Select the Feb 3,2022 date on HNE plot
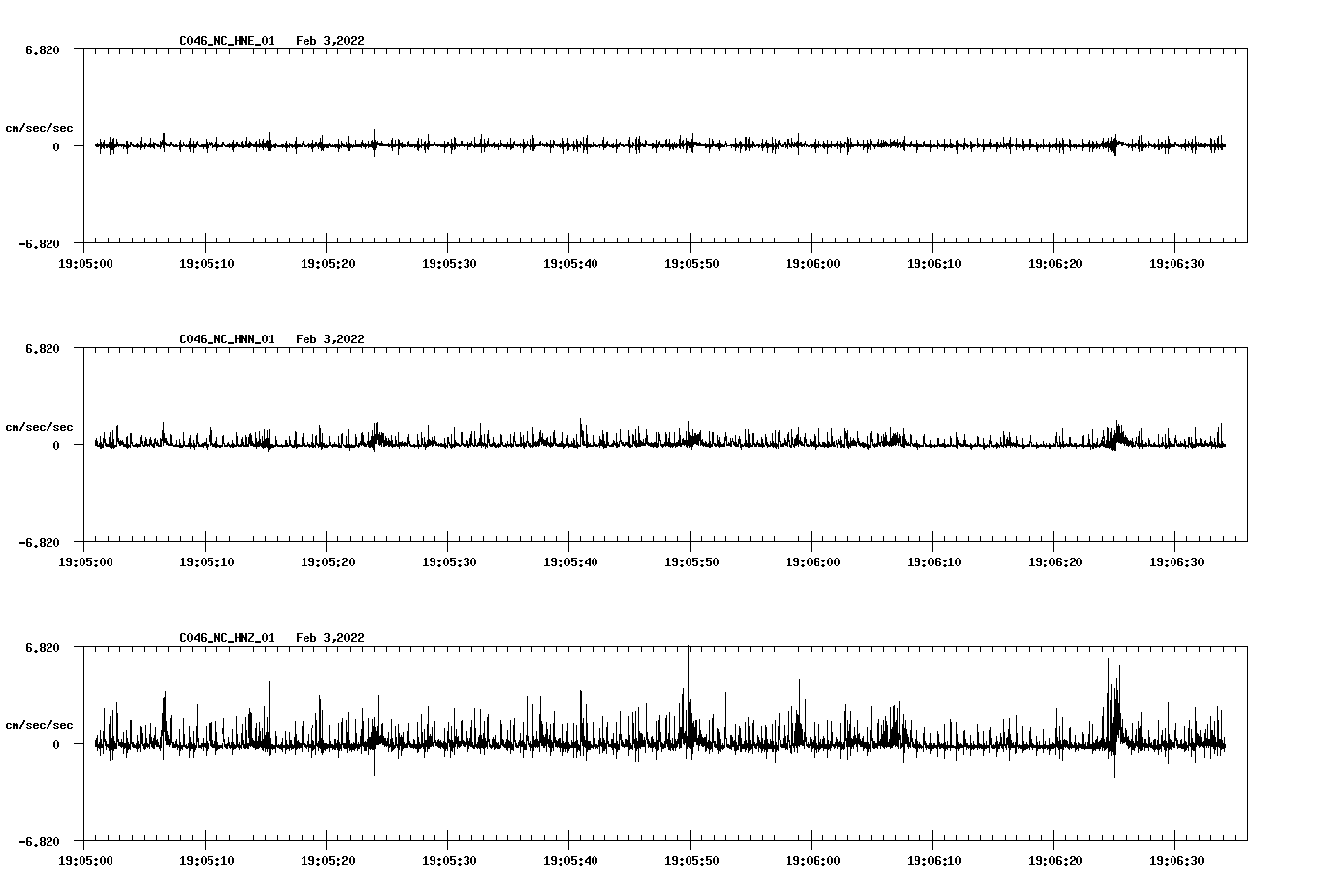This screenshot has width=1317, height=896. [x=330, y=41]
